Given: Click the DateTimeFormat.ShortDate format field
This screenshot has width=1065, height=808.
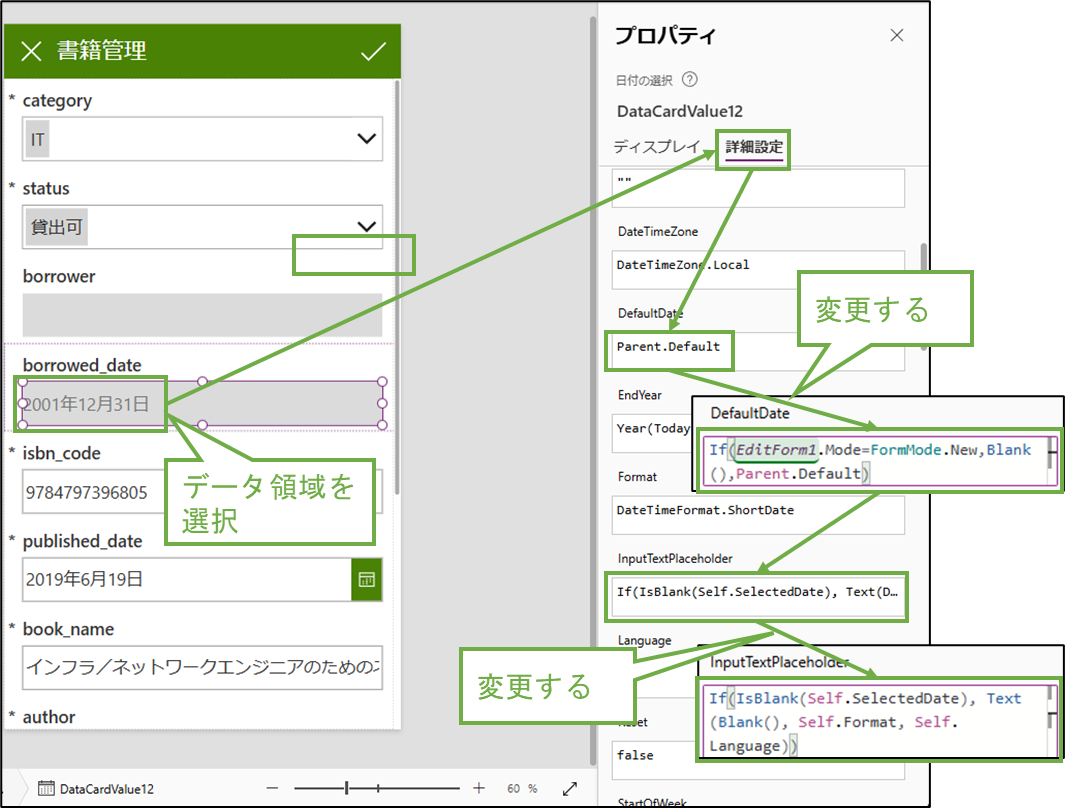Looking at the screenshot, I should click(x=758, y=515).
